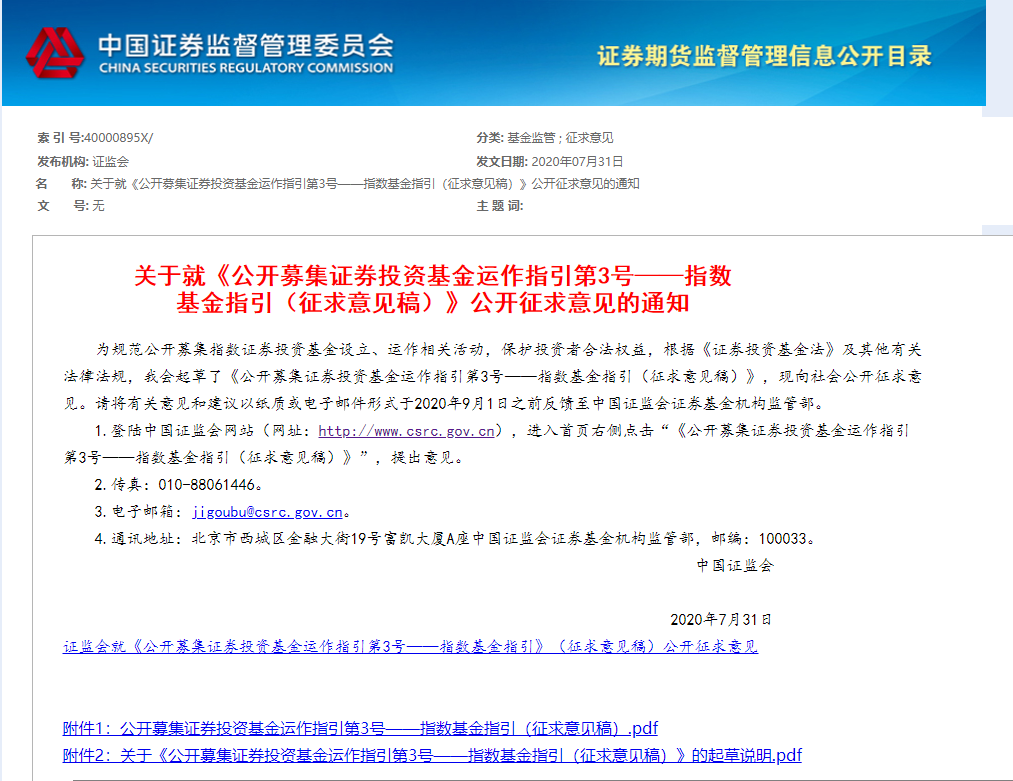This screenshot has height=781, width=1013.
Task: Click the 发文日期 2020年07月31日 field
Action: coord(550,161)
